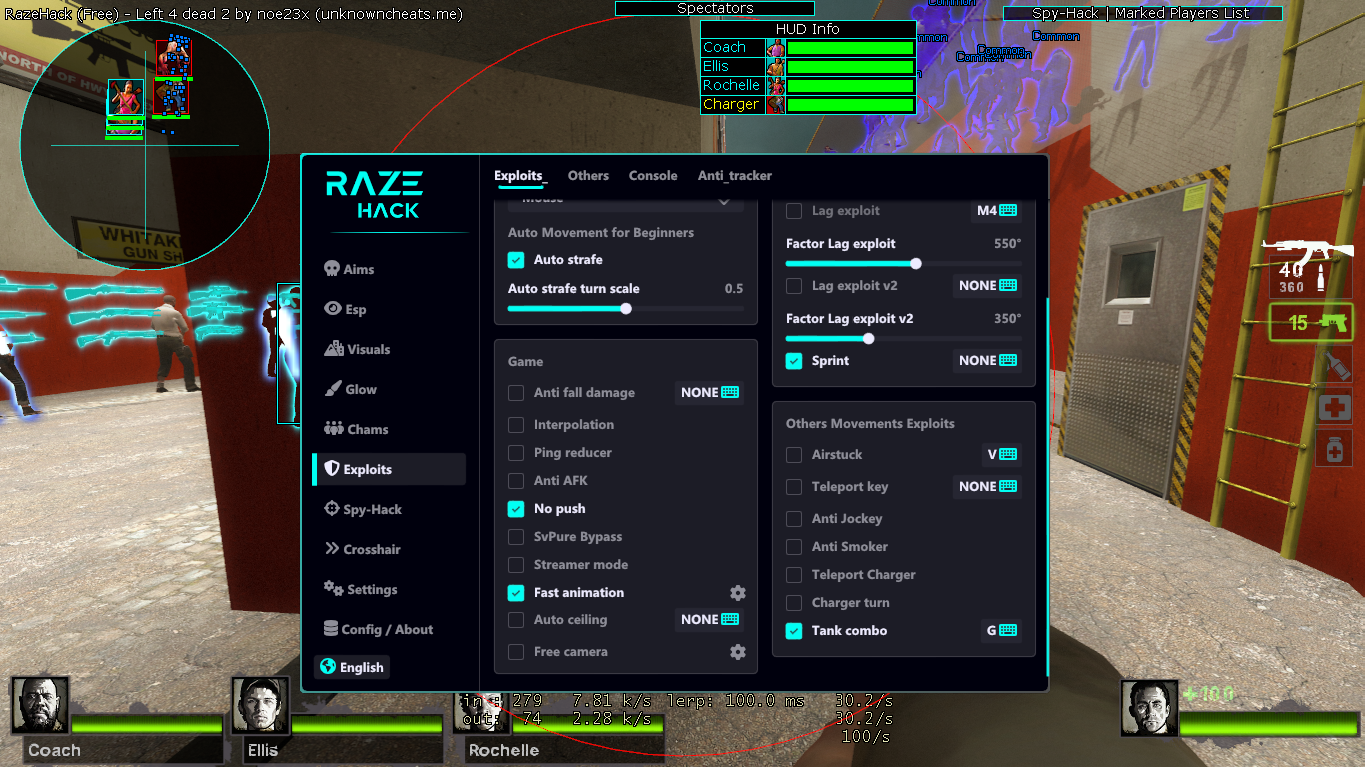Image resolution: width=1365 pixels, height=767 pixels.
Task: Toggle the Anti Jockey checkbox
Action: pyautogui.click(x=794, y=519)
